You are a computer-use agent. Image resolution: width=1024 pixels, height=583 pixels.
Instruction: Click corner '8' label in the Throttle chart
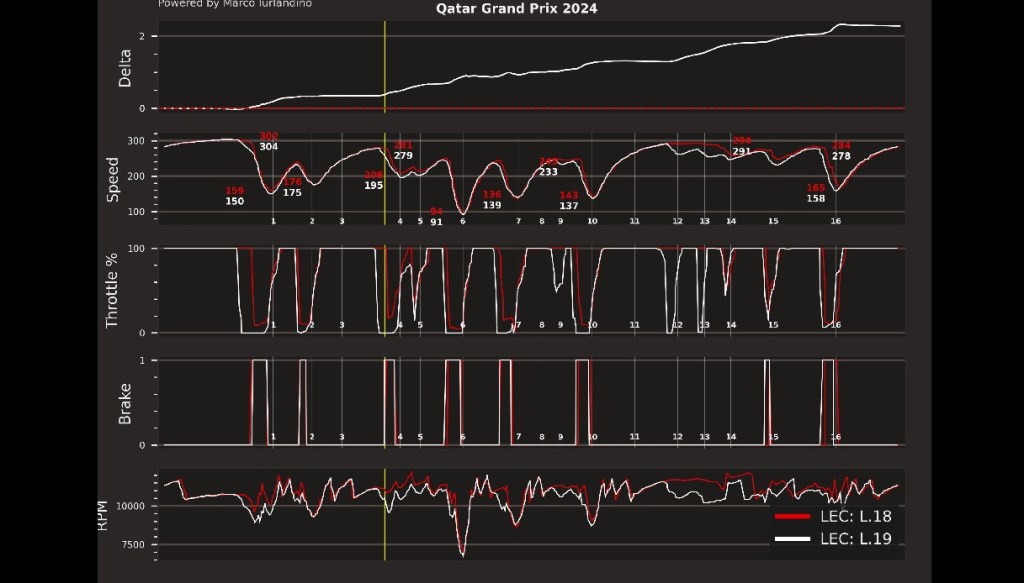[541, 325]
